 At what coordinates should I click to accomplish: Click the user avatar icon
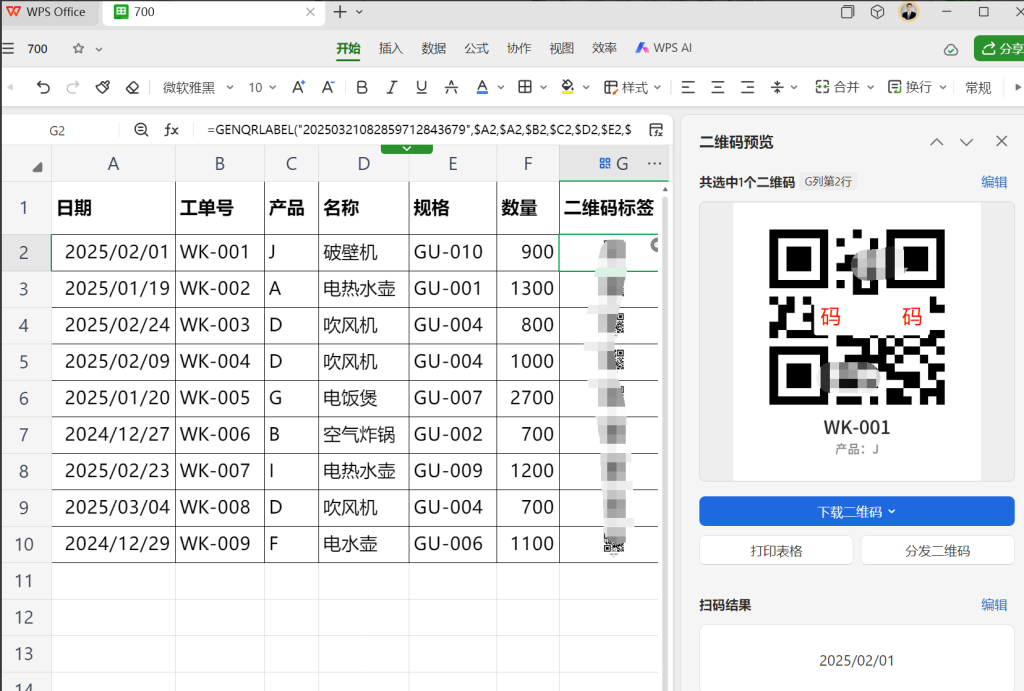pos(908,12)
